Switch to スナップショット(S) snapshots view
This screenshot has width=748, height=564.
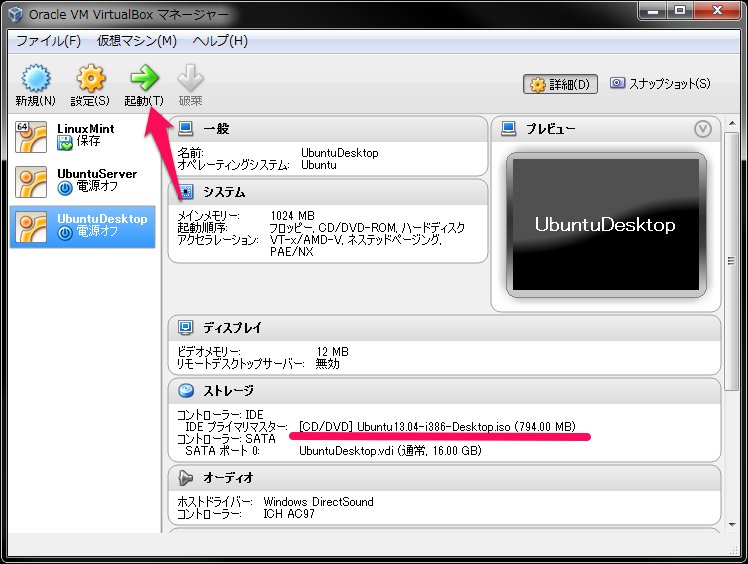[x=660, y=84]
